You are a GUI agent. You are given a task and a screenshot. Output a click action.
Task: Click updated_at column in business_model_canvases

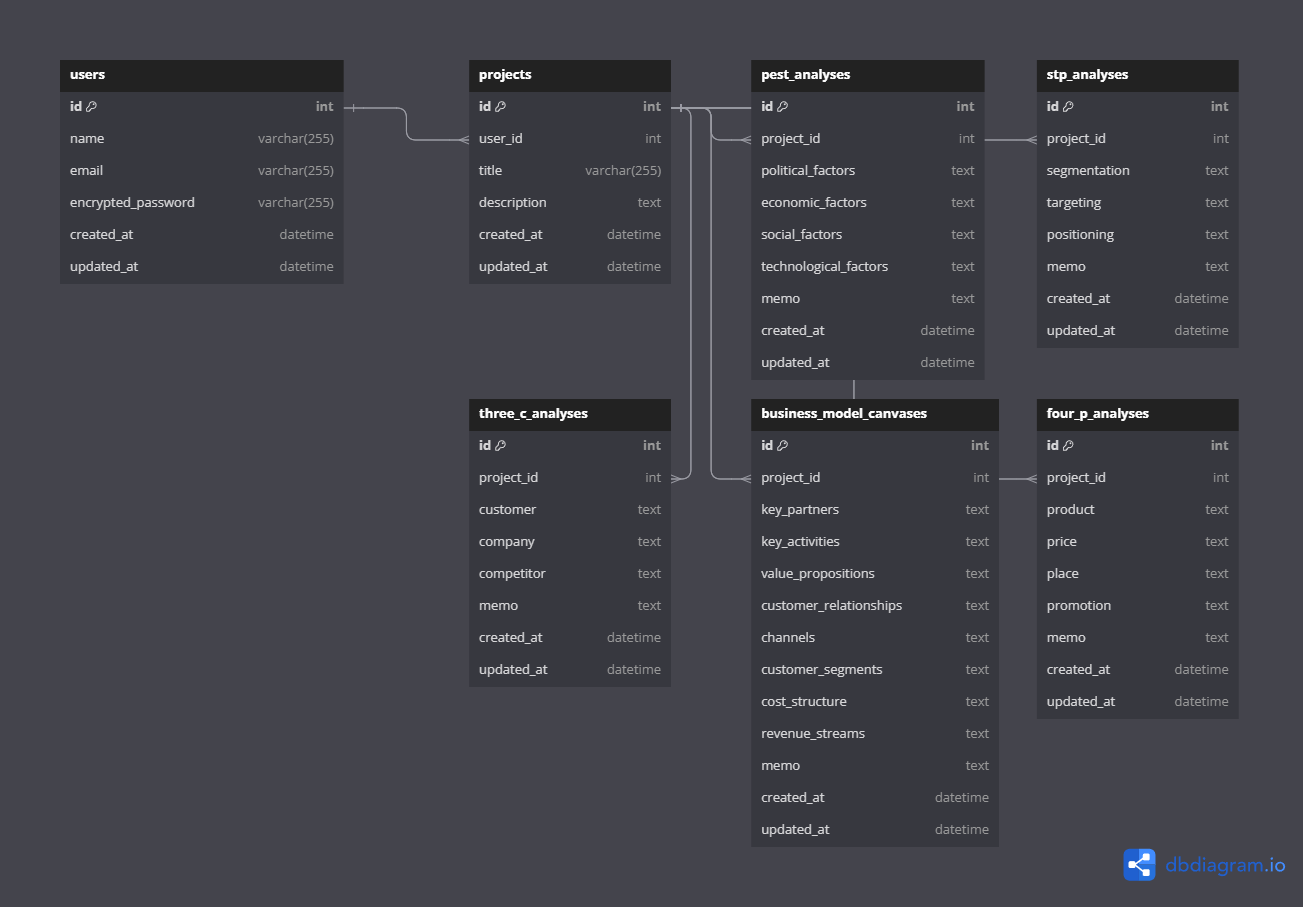pyautogui.click(x=875, y=829)
